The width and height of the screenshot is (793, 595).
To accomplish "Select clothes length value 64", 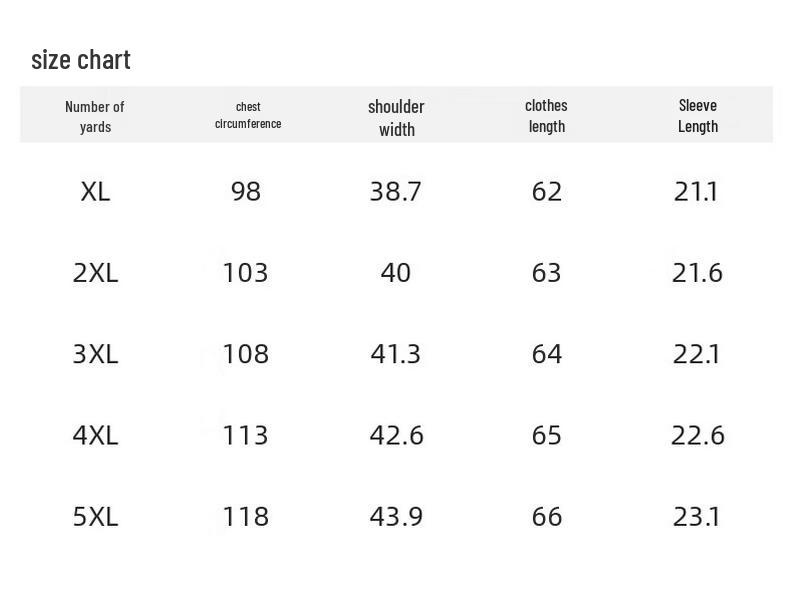I will click(546, 354).
